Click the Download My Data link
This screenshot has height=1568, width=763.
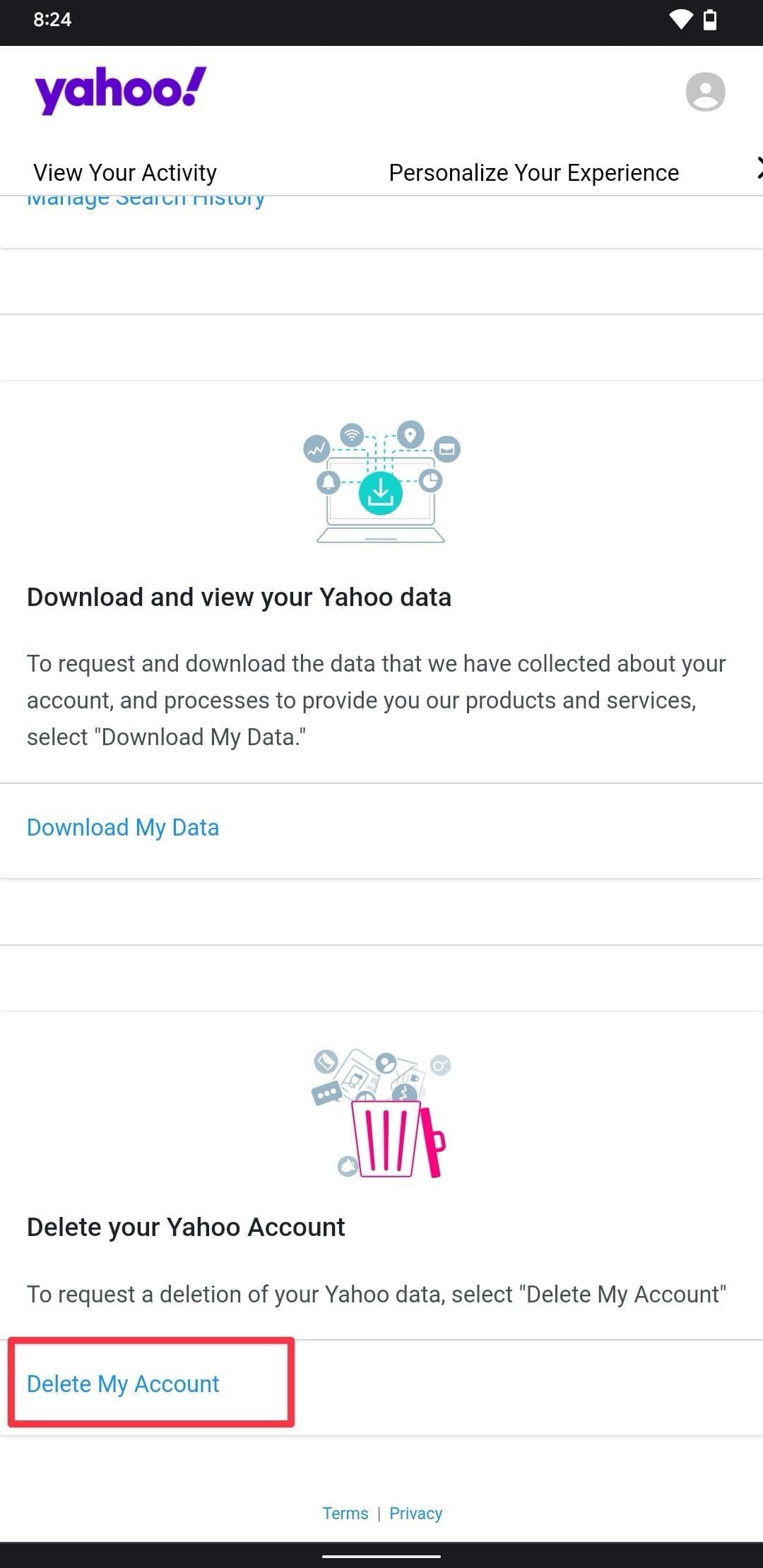[123, 827]
